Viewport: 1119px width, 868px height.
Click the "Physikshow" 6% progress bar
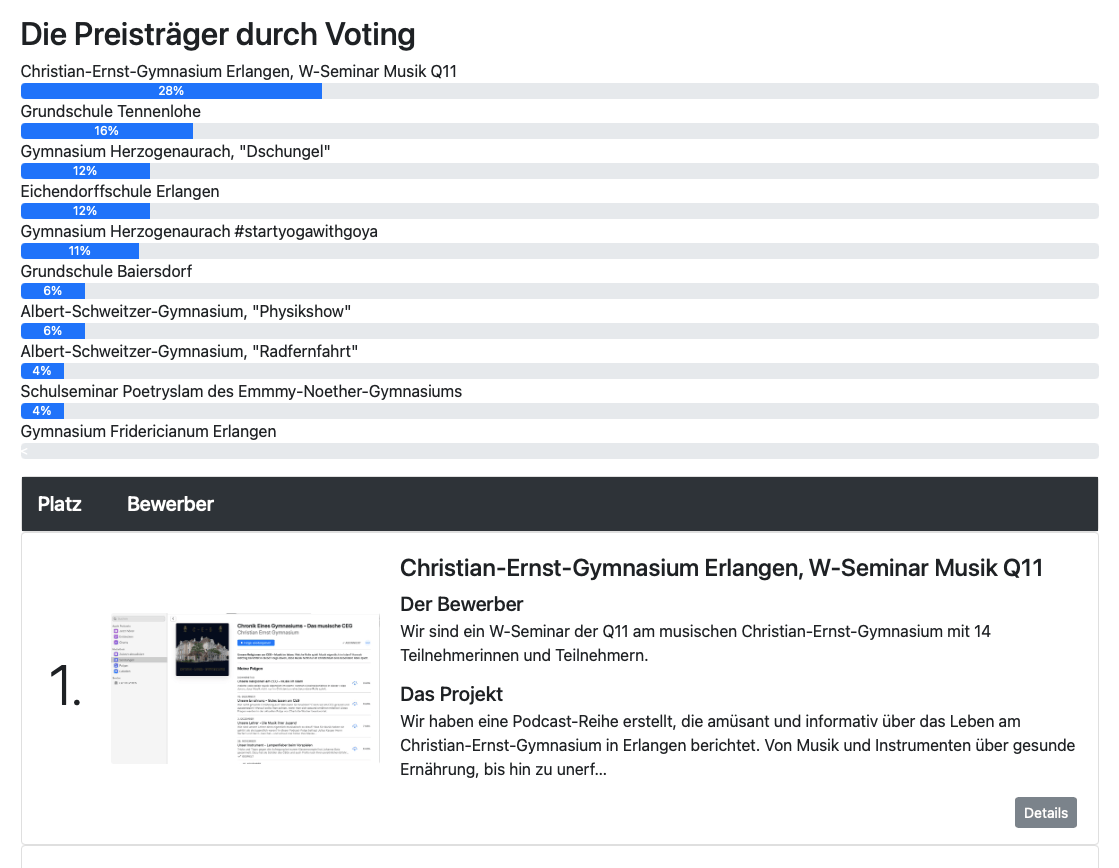(53, 330)
